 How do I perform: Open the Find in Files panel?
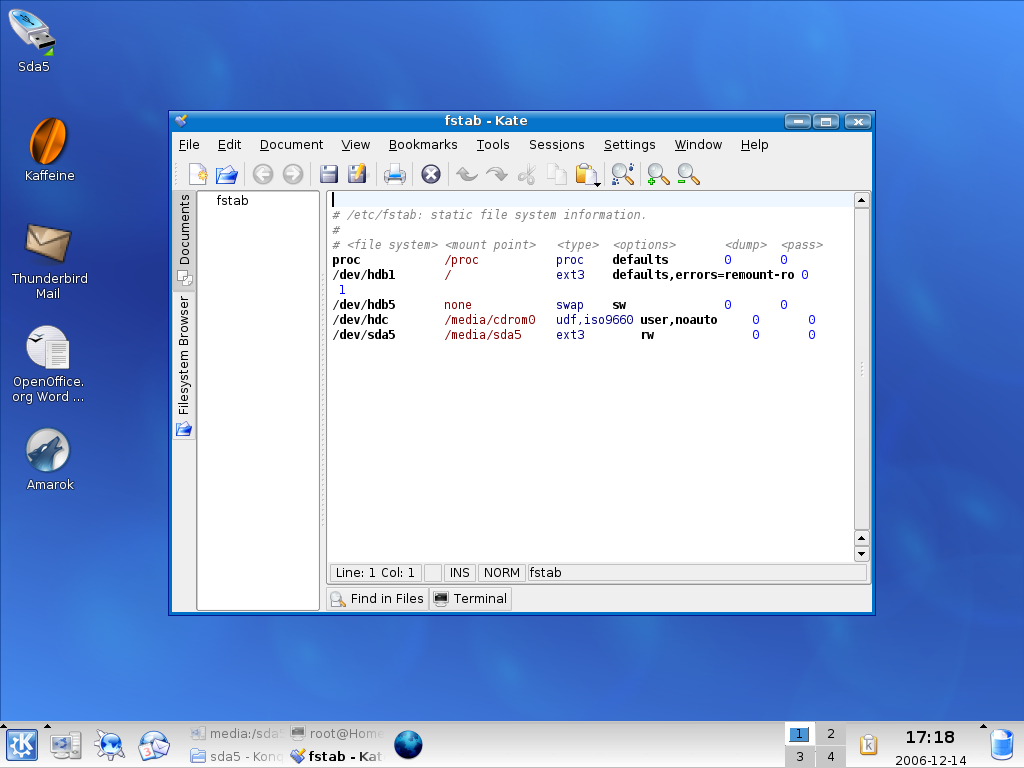point(377,599)
